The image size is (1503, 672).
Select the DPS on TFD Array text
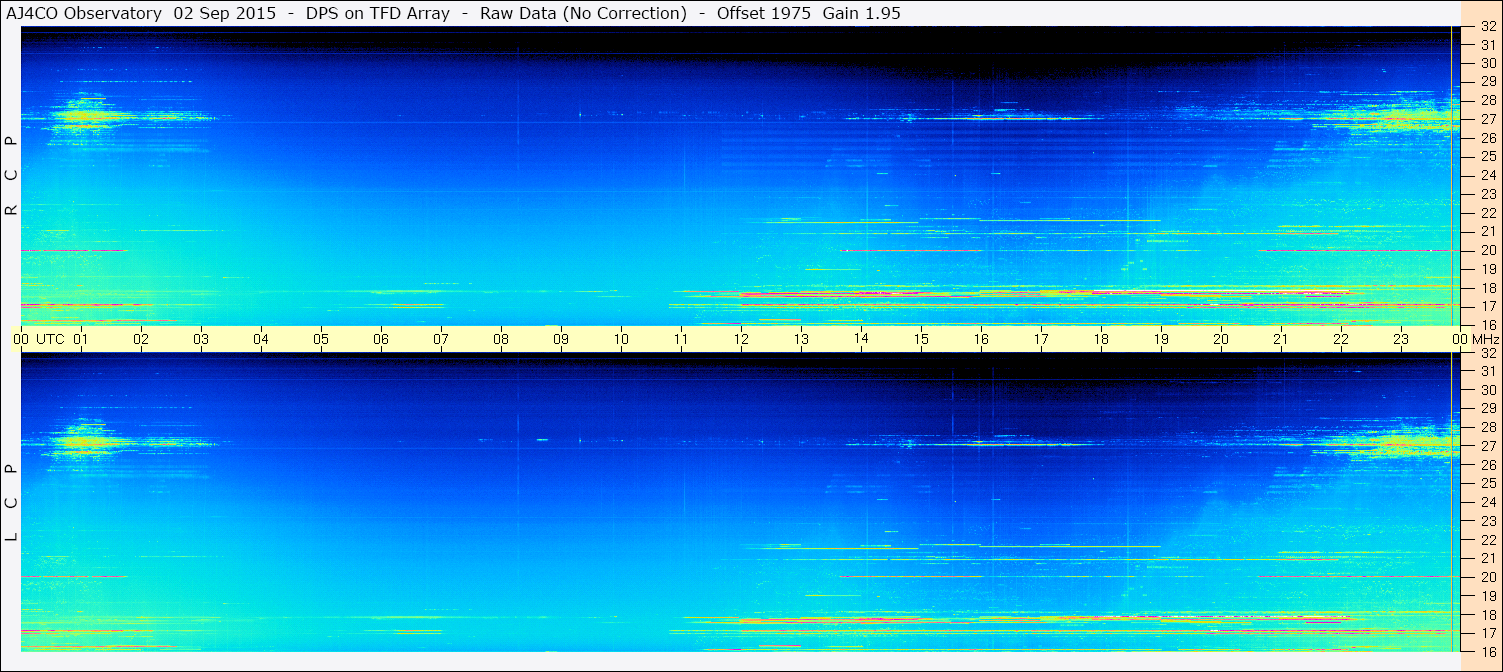[378, 13]
